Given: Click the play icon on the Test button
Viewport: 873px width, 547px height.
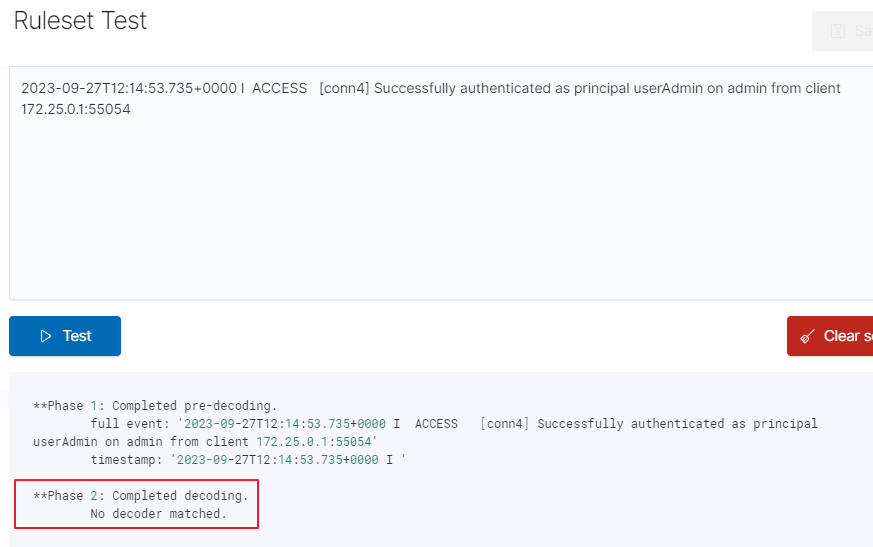Looking at the screenshot, I should (46, 336).
